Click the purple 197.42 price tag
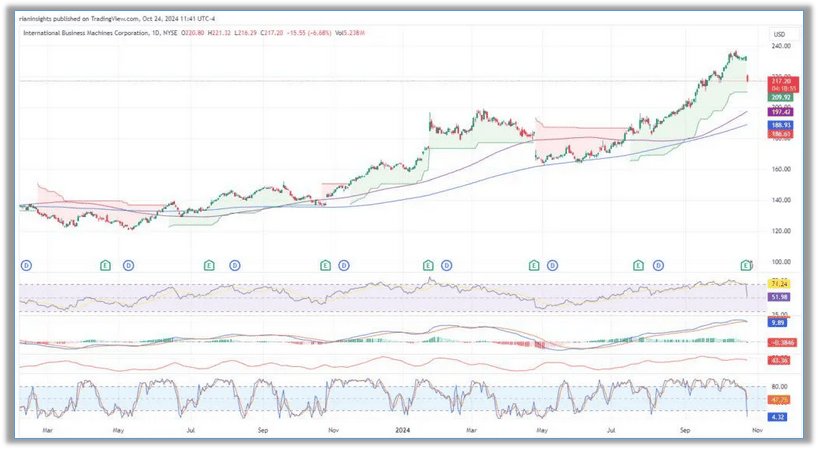The width and height of the screenshot is (818, 449). coord(781,113)
